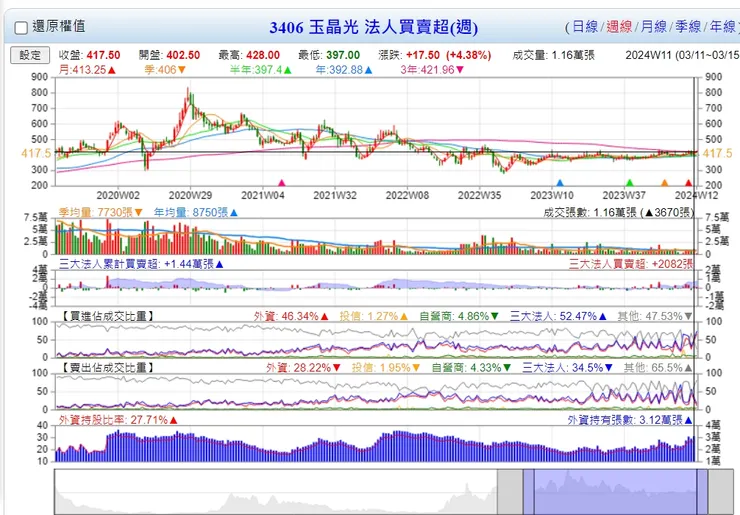Click the pink triangle marker near 2021W04
The height and width of the screenshot is (515, 740).
point(282,183)
